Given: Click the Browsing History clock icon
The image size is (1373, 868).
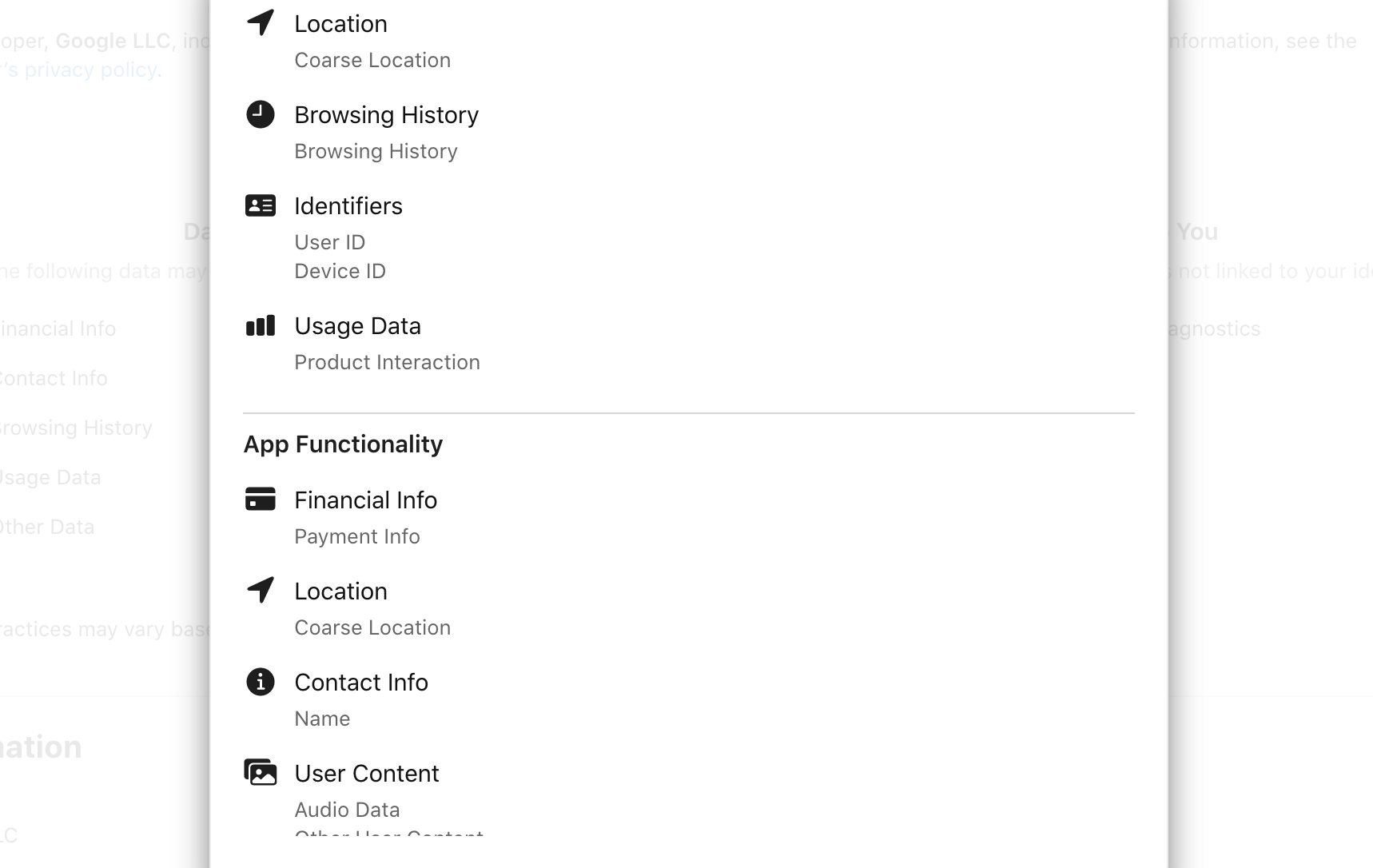Looking at the screenshot, I should [x=261, y=114].
